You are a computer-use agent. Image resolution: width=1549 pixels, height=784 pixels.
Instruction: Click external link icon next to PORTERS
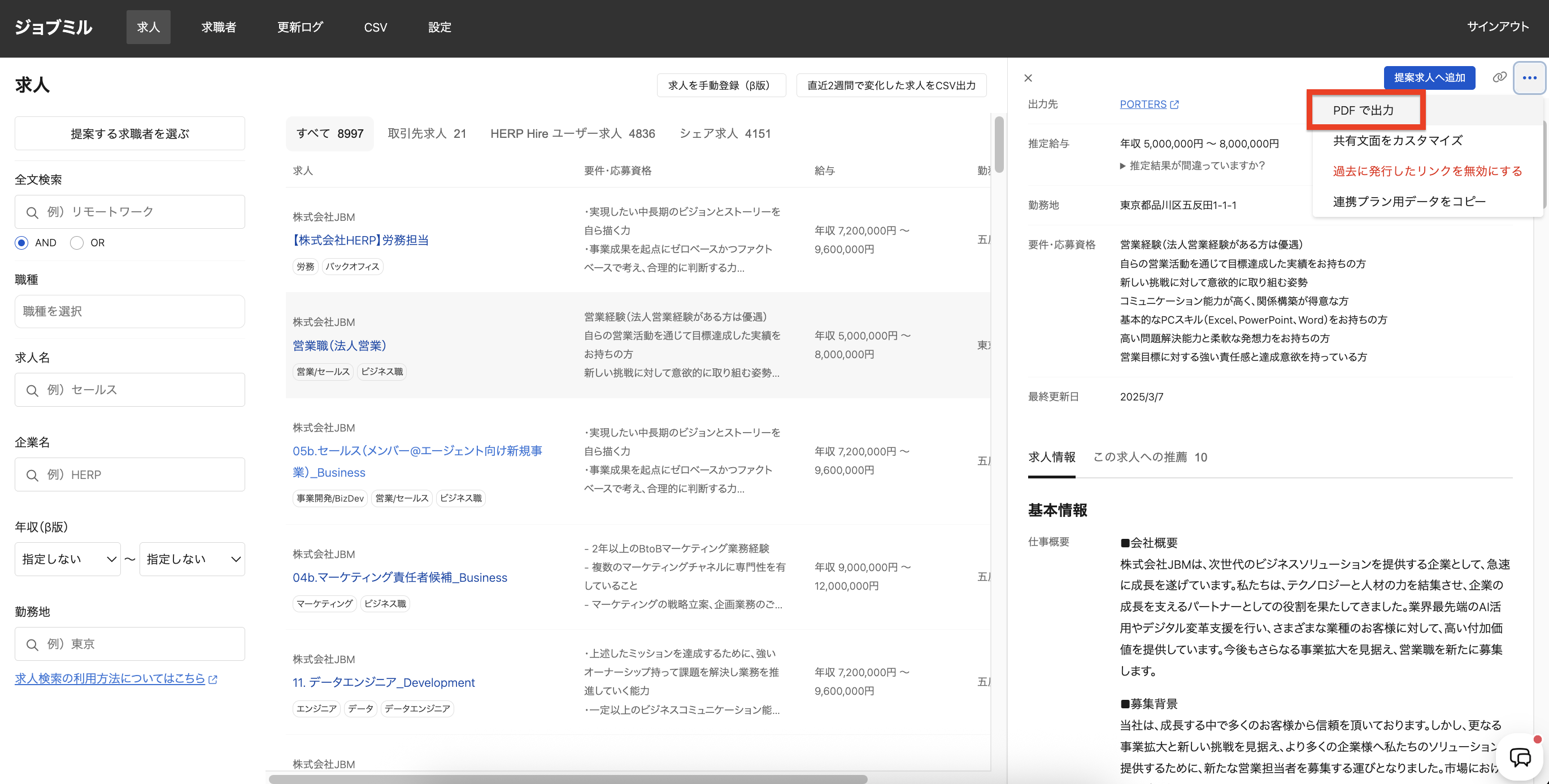point(1174,104)
